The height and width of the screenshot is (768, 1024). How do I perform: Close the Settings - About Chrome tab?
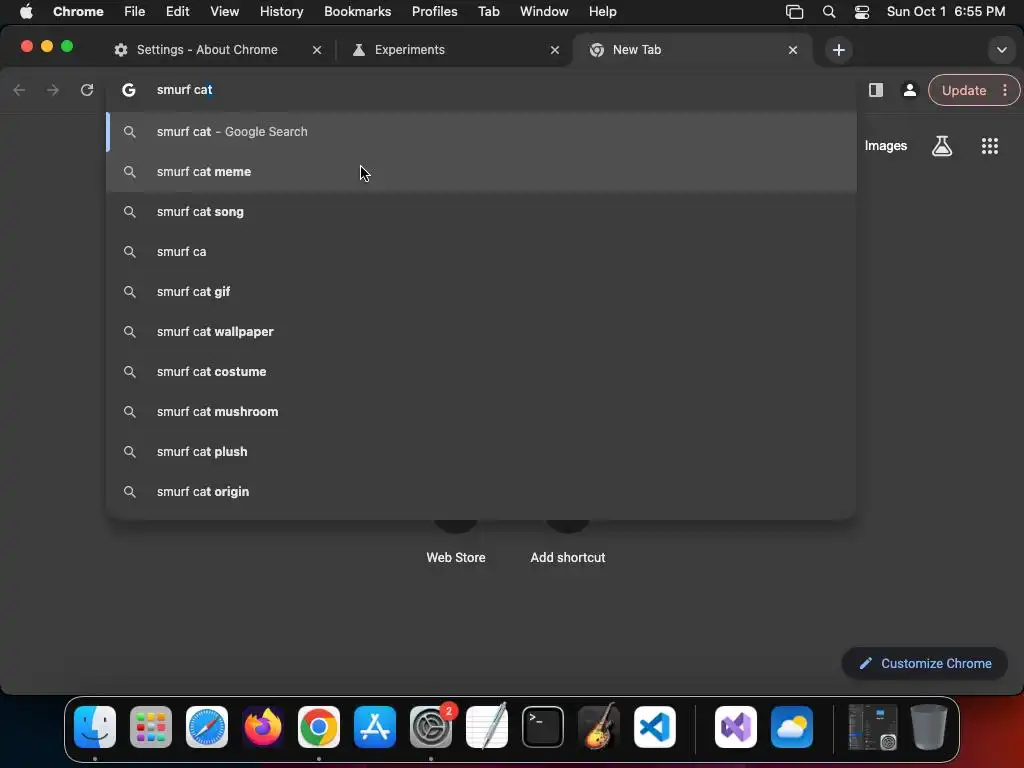pos(317,50)
